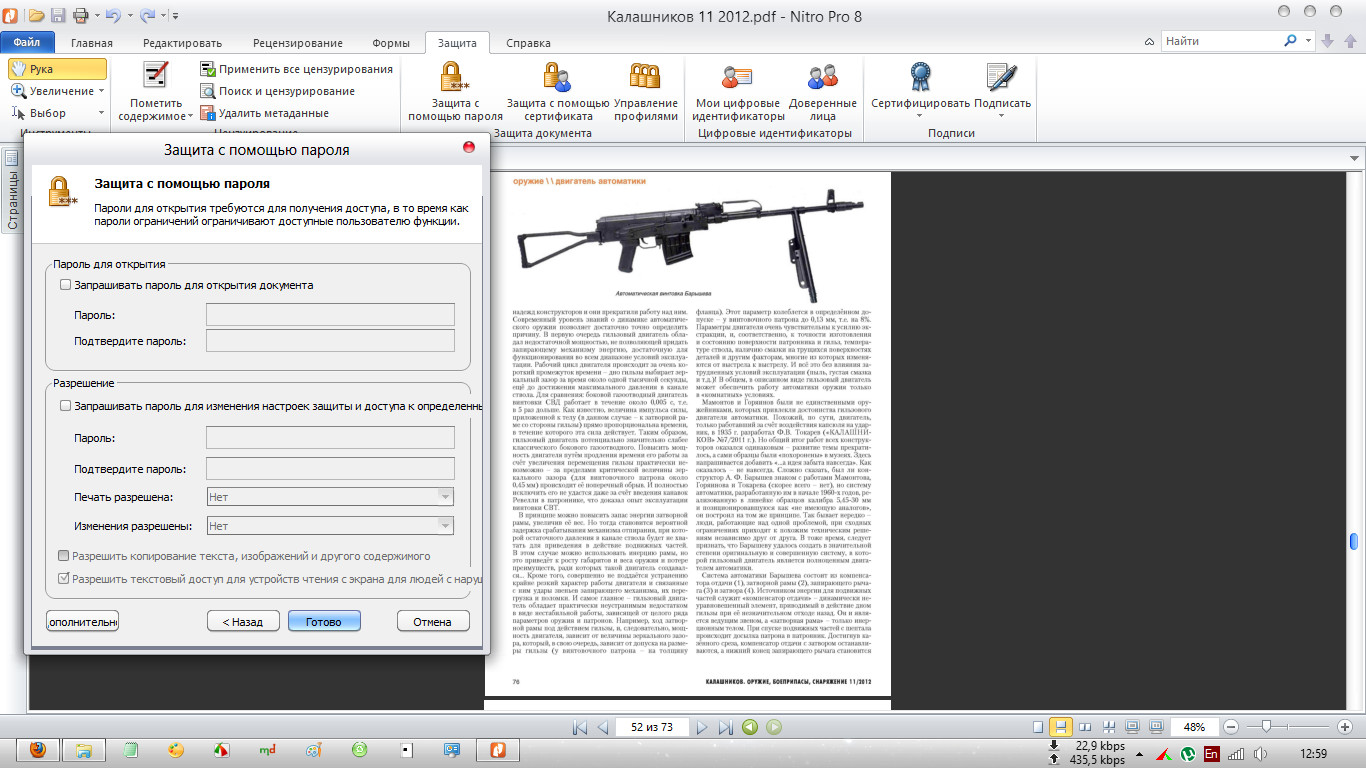Jump to the last page
The width and height of the screenshot is (1366, 768).
click(726, 727)
